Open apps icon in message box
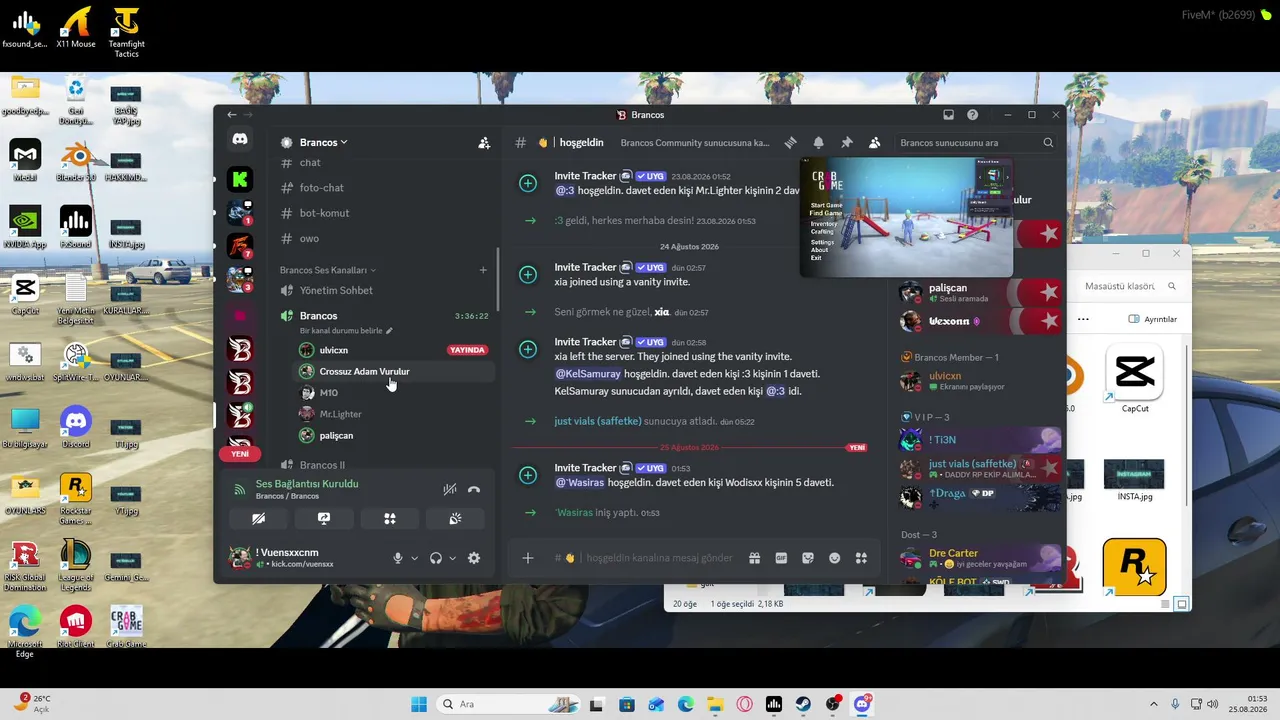 click(x=861, y=558)
